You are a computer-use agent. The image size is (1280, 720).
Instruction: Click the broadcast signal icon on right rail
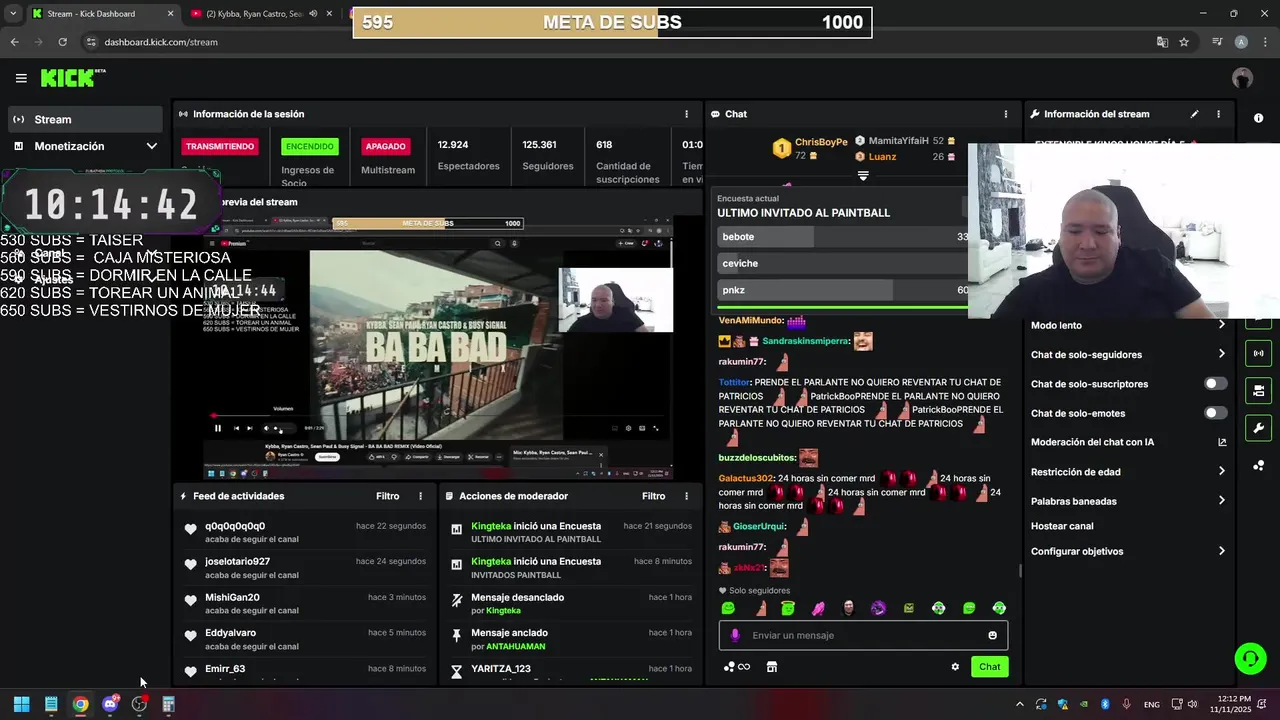tap(1258, 353)
